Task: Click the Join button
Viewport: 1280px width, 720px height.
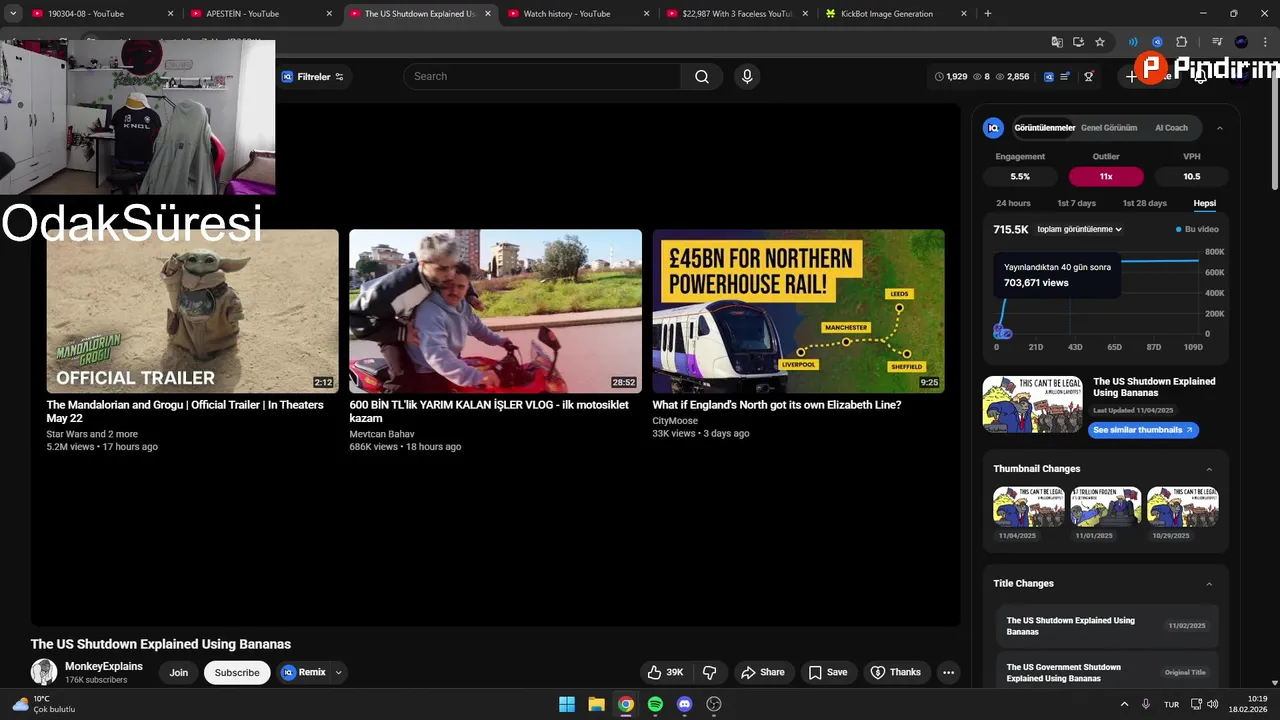Action: coord(178,673)
